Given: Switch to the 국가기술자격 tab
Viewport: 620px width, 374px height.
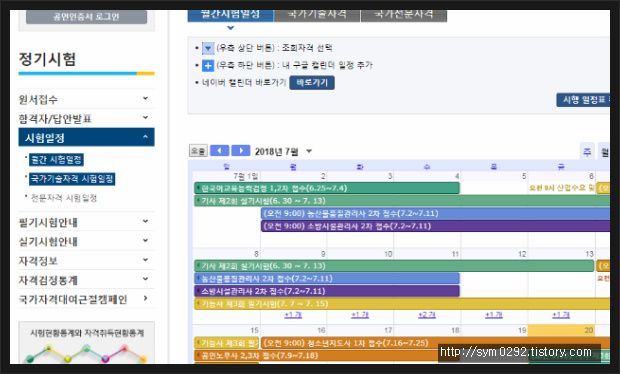Looking at the screenshot, I should (x=317, y=15).
